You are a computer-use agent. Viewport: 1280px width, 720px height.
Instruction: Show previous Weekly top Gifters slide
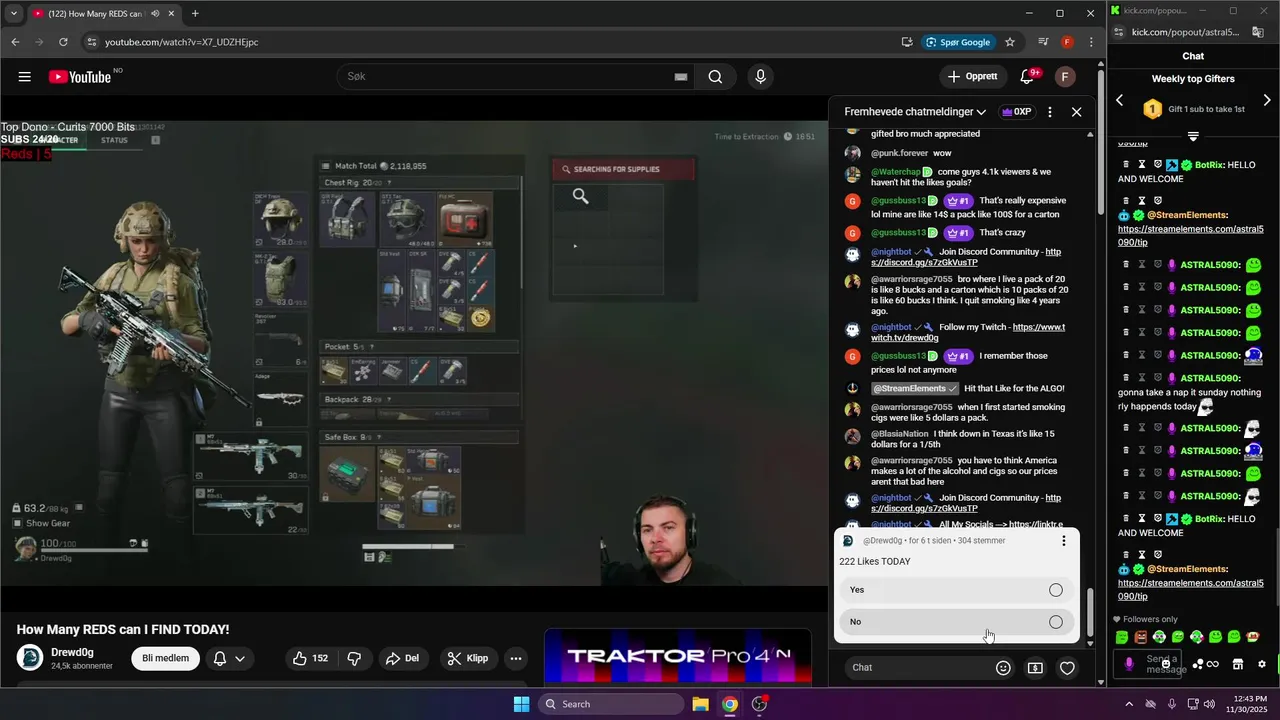(1120, 100)
